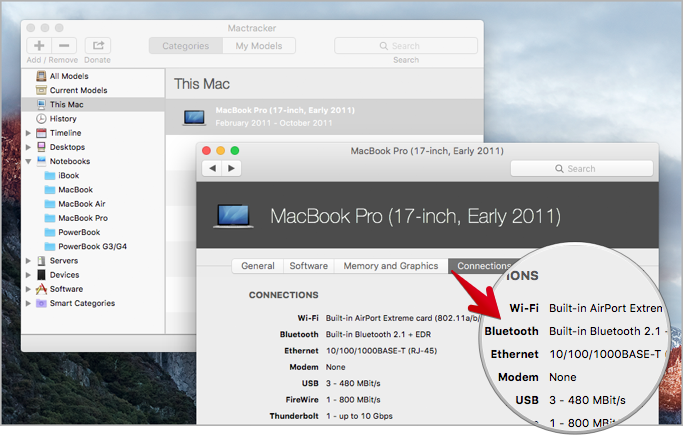The height and width of the screenshot is (435, 683).
Task: Expand the Smart Categories disclosure triangle
Action: 28,303
